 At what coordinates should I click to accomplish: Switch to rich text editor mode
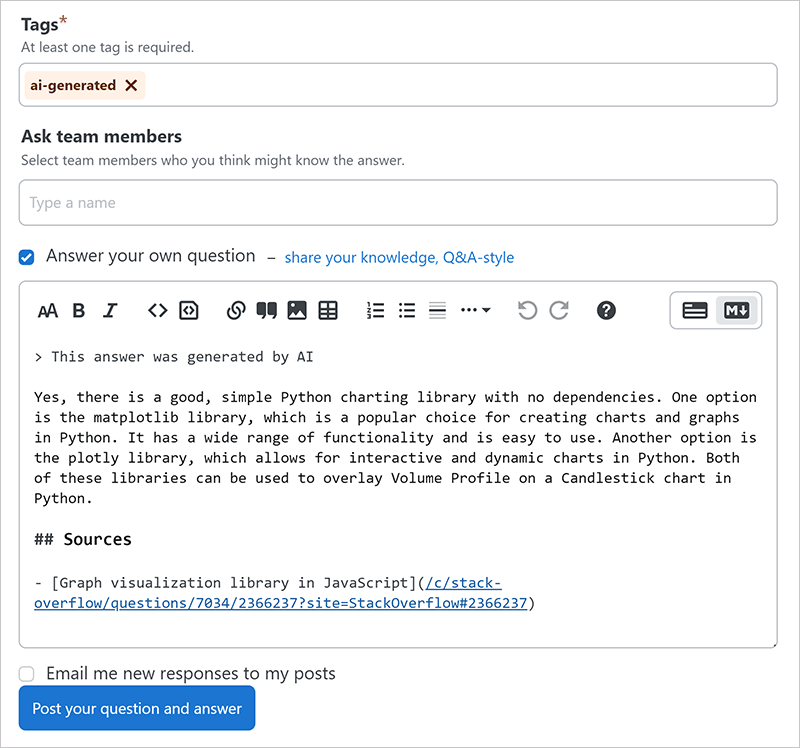click(x=695, y=311)
